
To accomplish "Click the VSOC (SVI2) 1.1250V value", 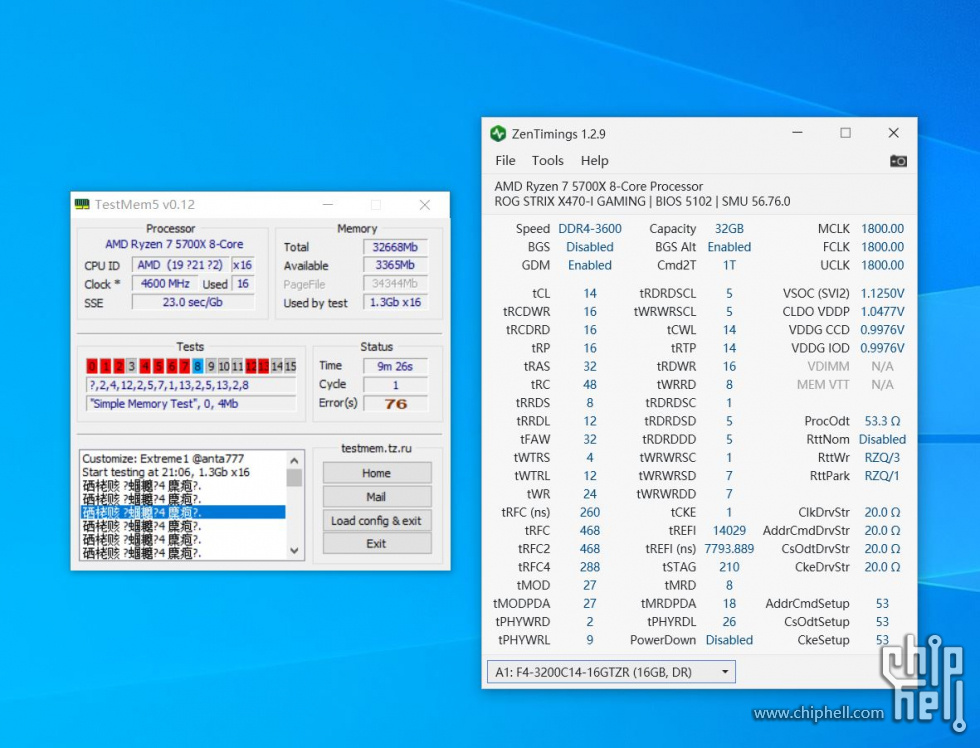I will [882, 293].
